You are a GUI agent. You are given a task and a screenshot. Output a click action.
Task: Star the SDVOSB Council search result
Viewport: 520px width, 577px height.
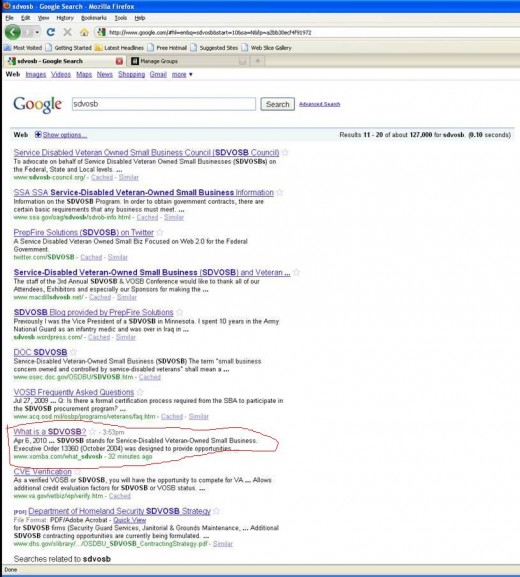[285, 152]
